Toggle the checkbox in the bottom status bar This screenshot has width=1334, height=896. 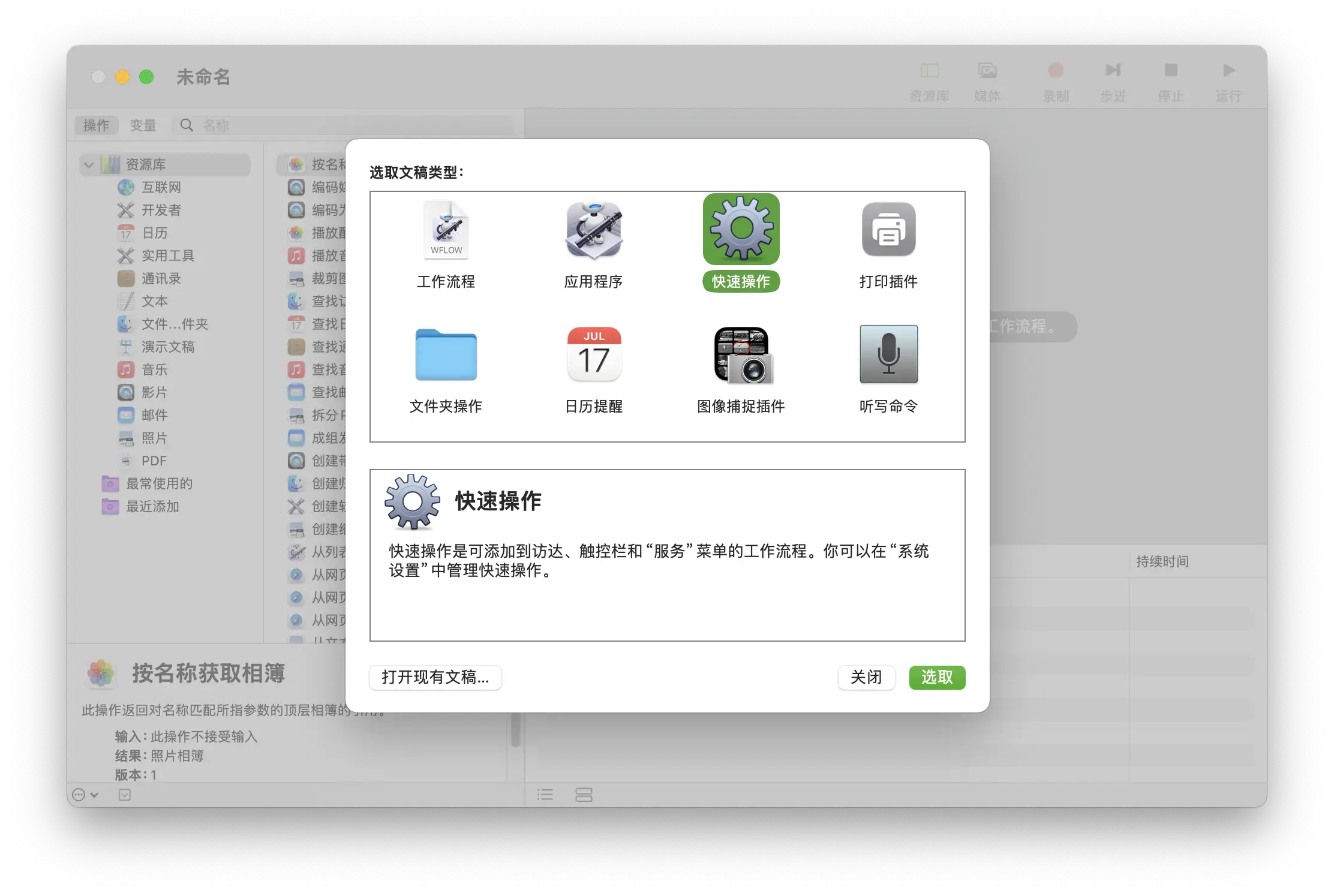125,794
